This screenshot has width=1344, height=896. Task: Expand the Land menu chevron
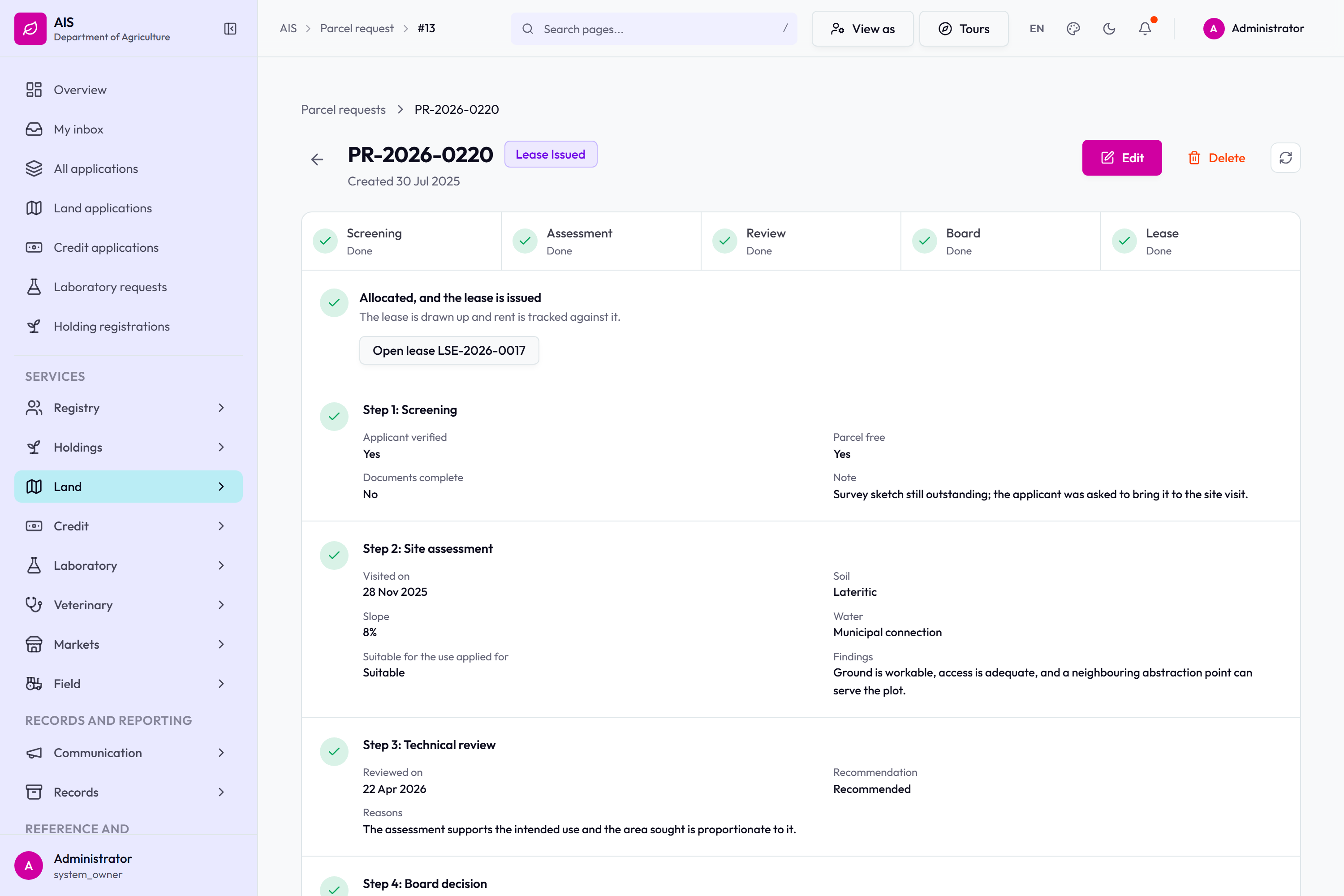click(x=221, y=487)
